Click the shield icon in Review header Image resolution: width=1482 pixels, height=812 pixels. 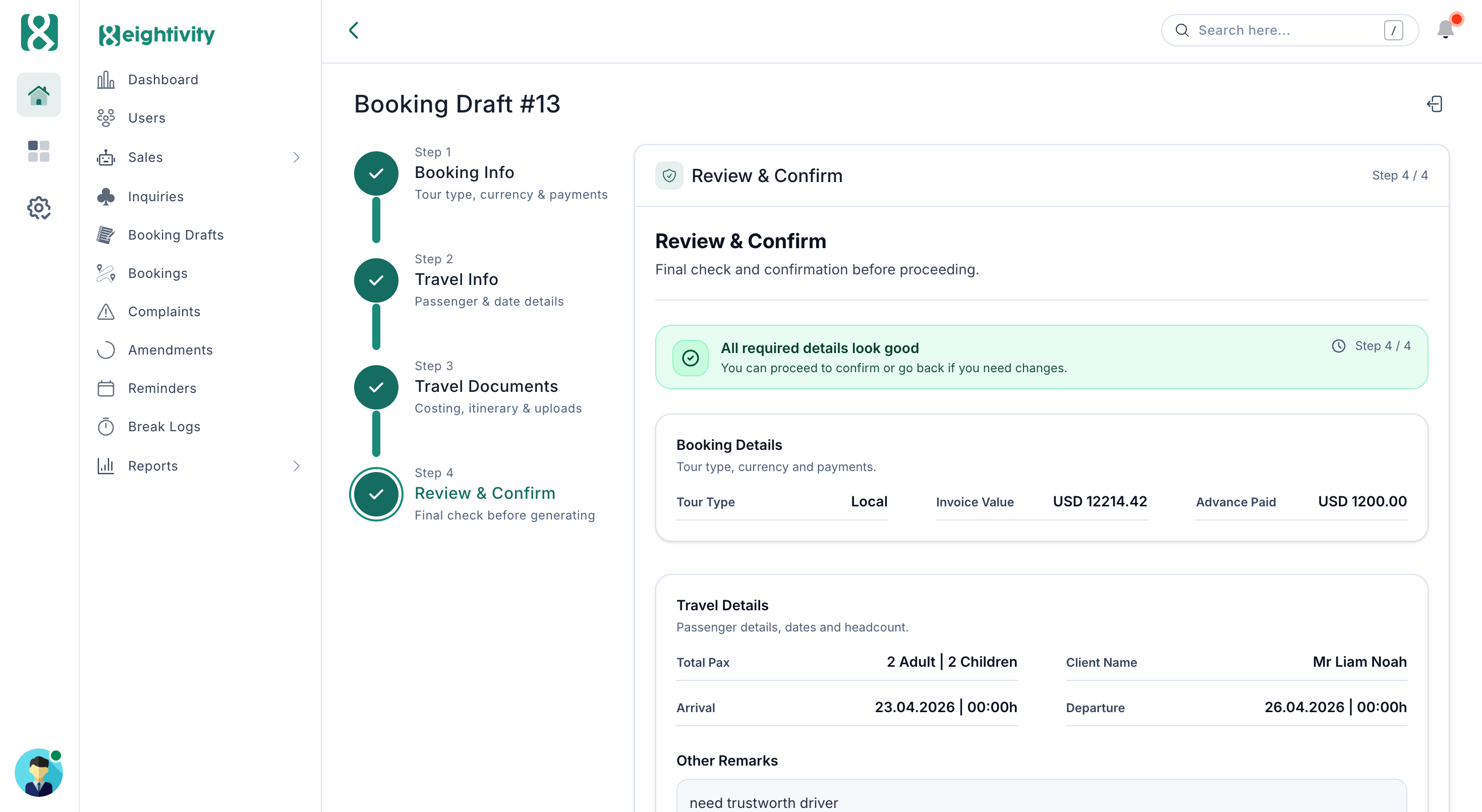(669, 176)
